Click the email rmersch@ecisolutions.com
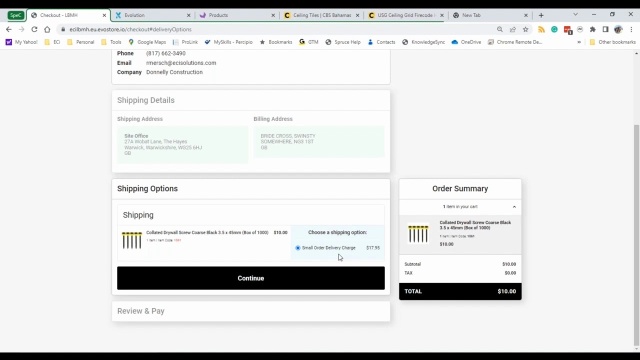This screenshot has width=640, height=360. [181, 63]
